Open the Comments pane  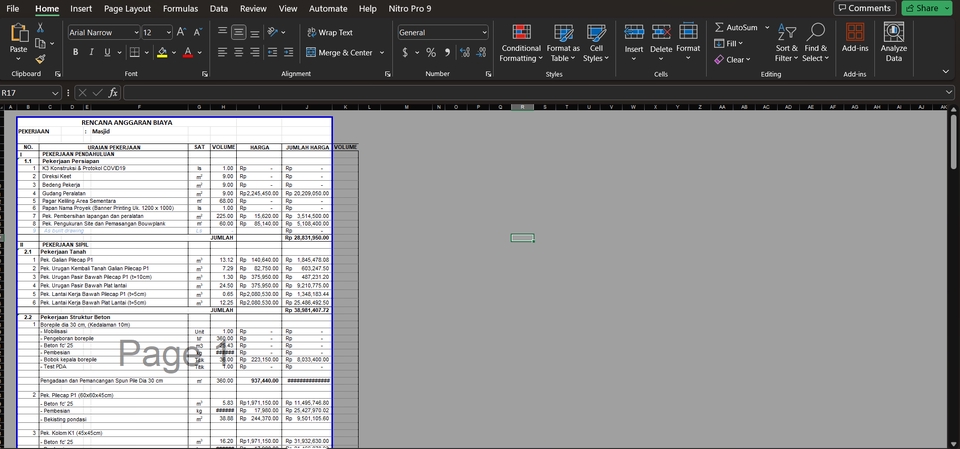pos(864,8)
